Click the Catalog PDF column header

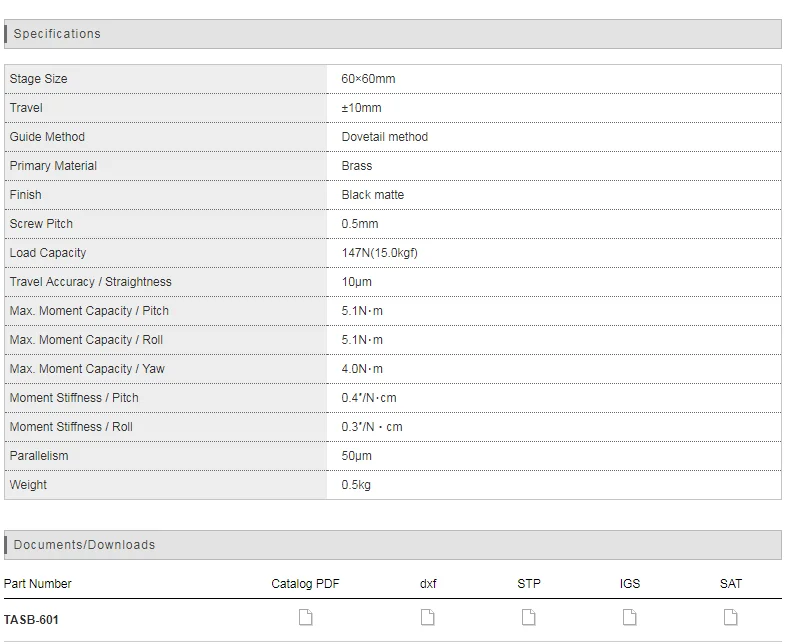(306, 584)
